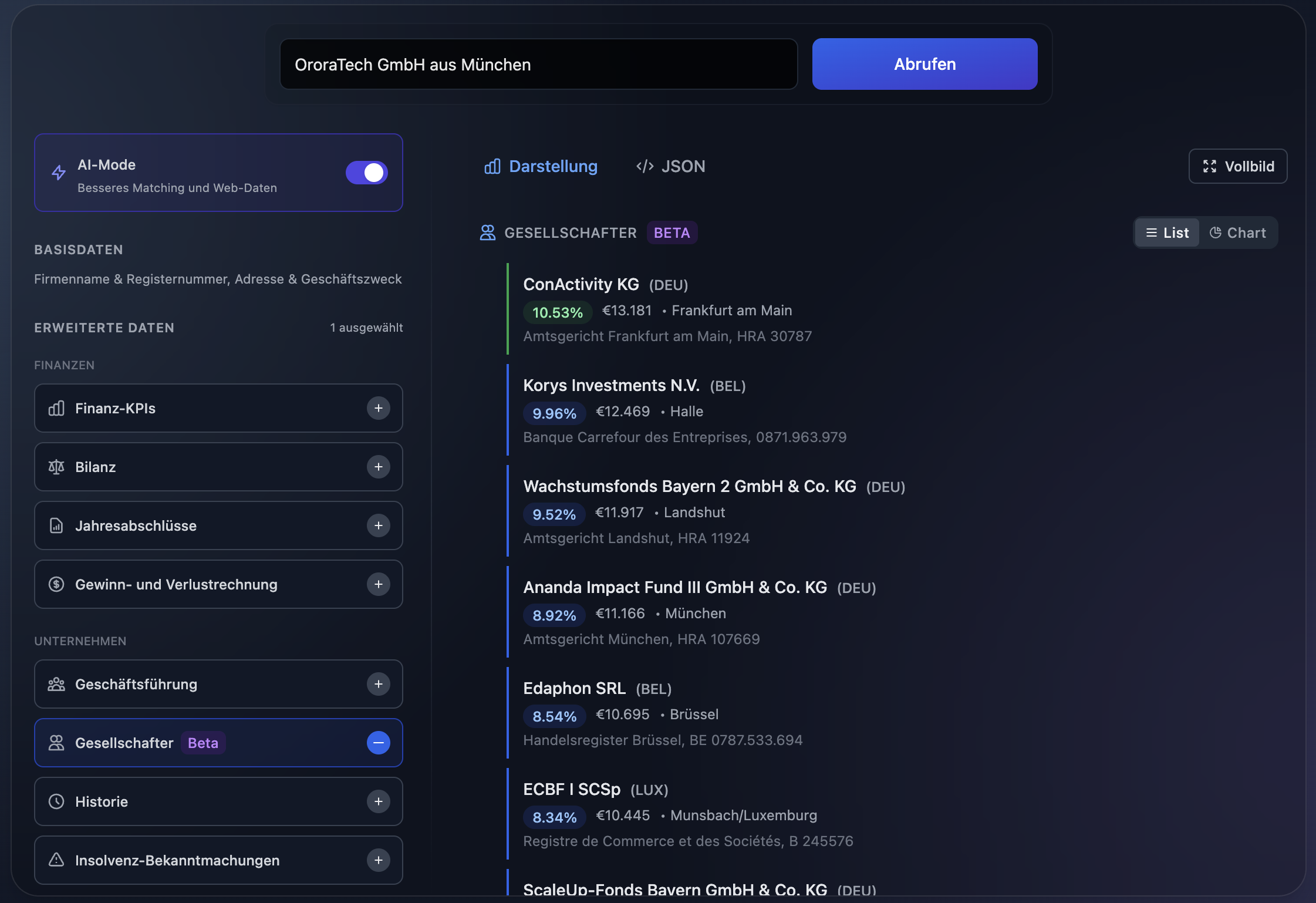Add Historie with its plus button
The image size is (1316, 903).
coord(379,801)
